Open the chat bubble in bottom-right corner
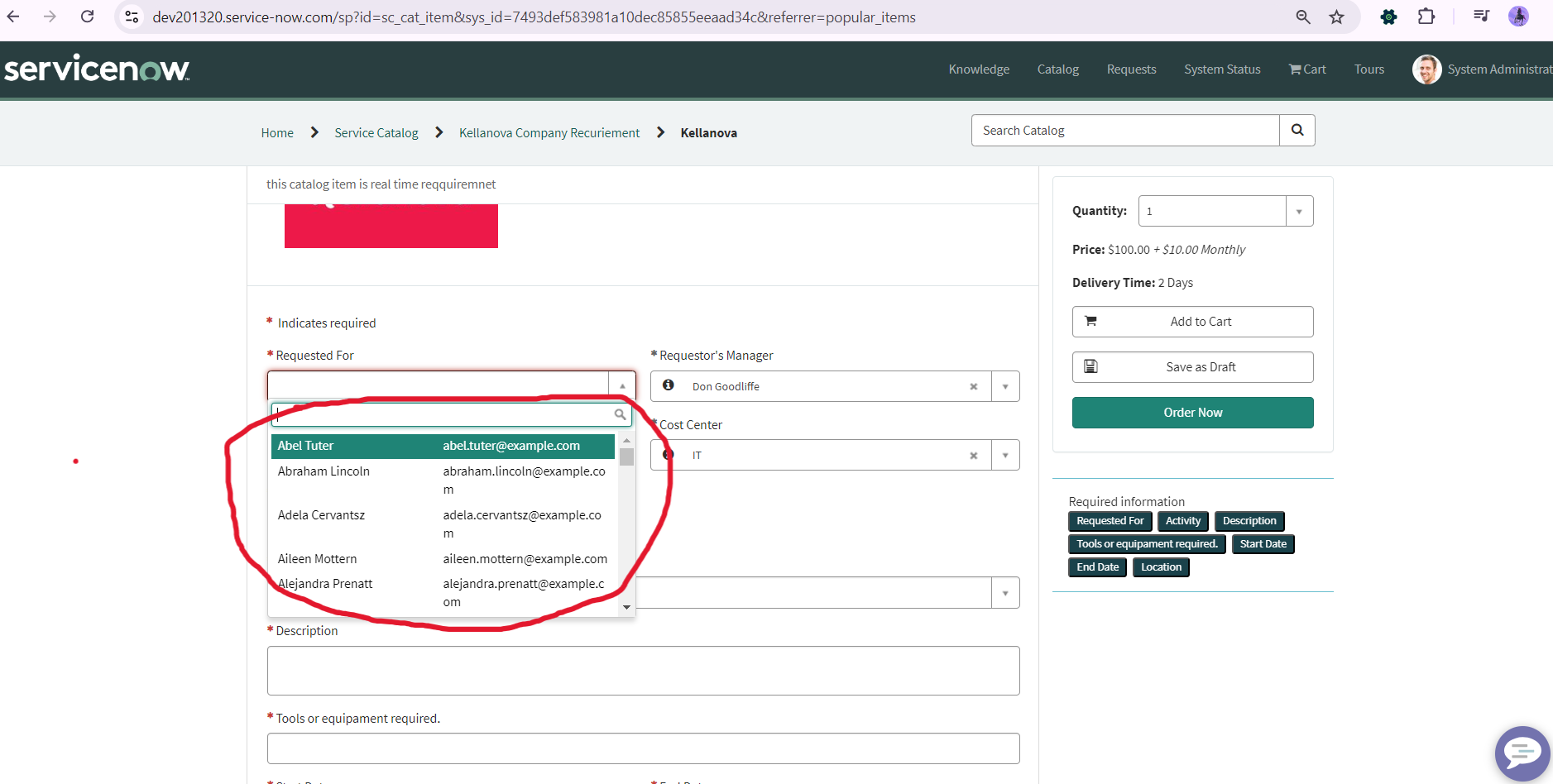This screenshot has height=784, width=1553. [x=1523, y=753]
